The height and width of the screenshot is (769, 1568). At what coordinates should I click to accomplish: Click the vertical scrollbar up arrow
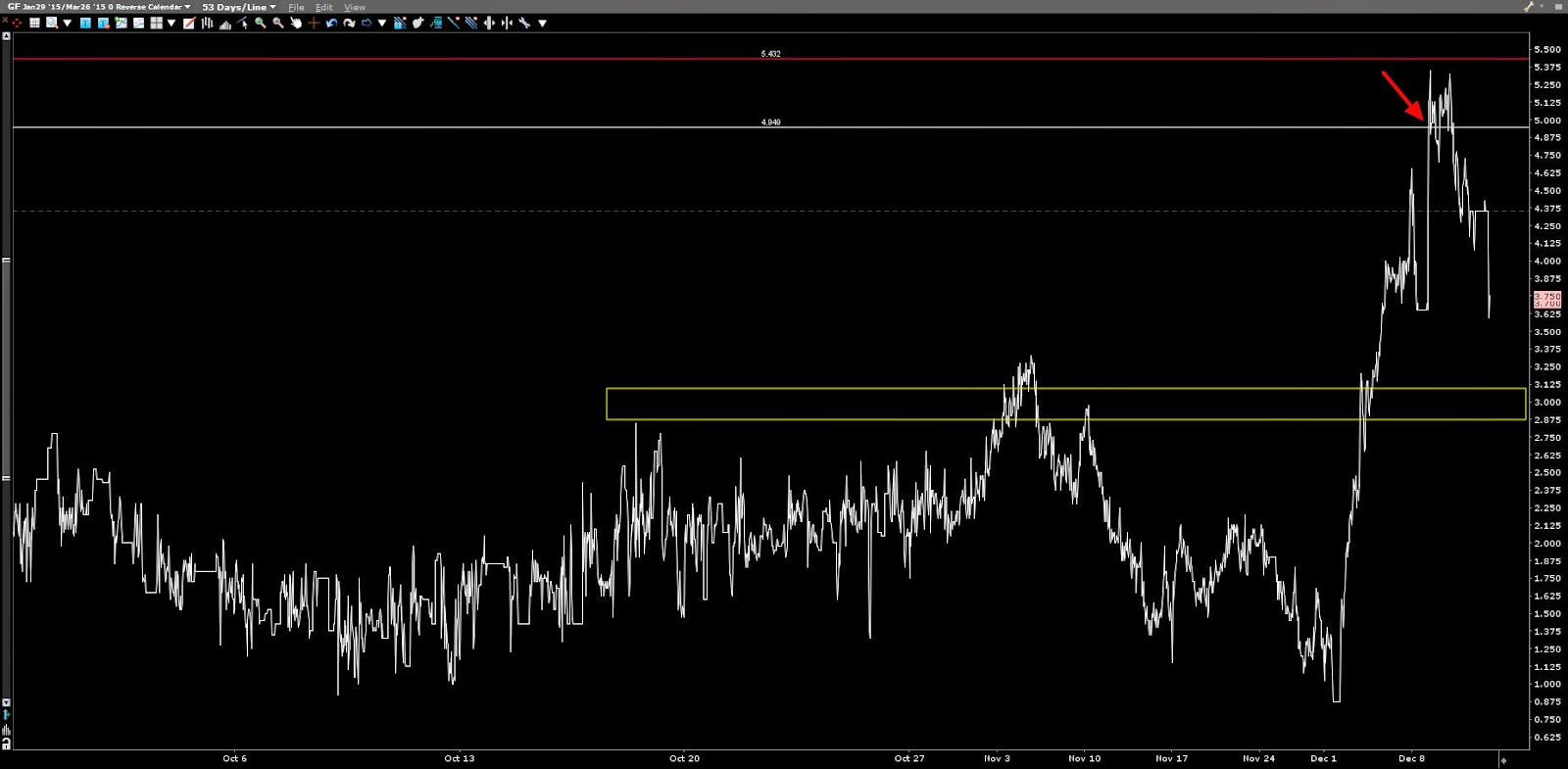[x=6, y=36]
